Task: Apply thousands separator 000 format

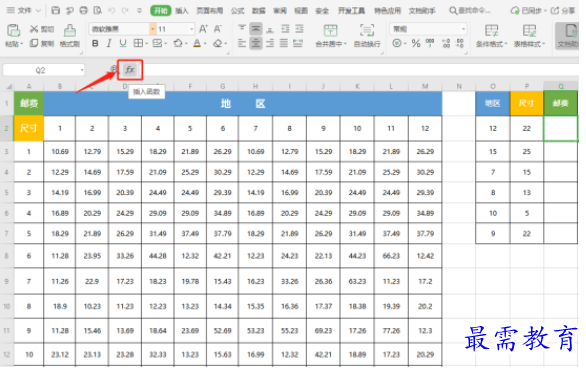Action: coord(430,43)
